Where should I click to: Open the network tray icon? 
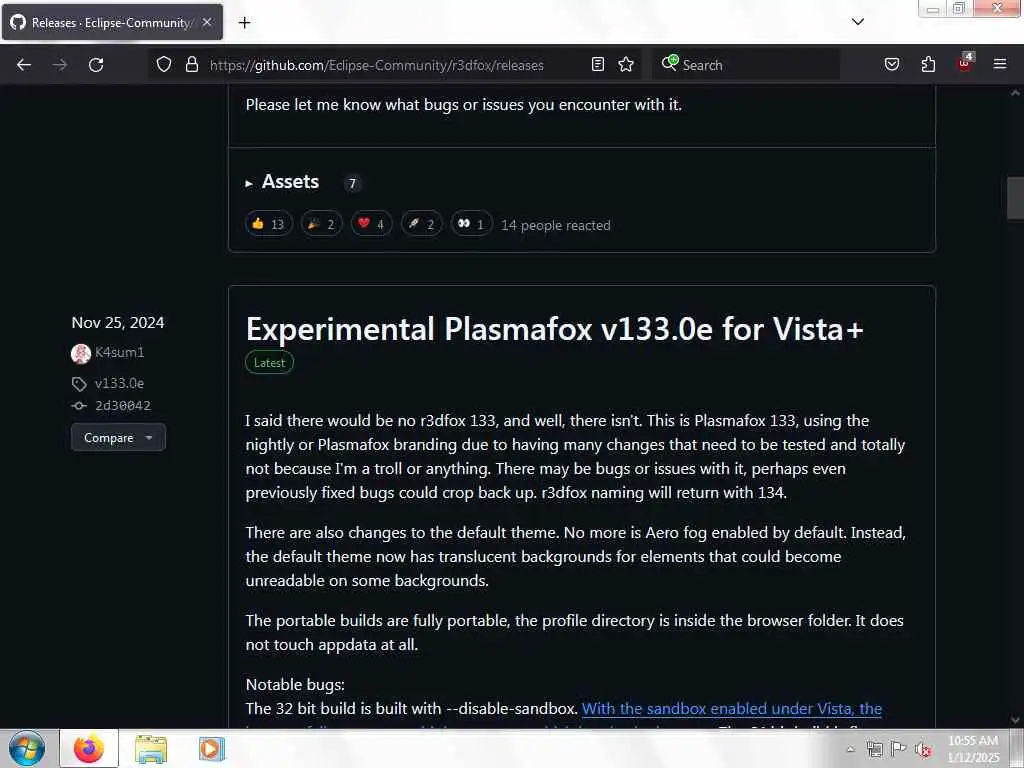(x=874, y=749)
